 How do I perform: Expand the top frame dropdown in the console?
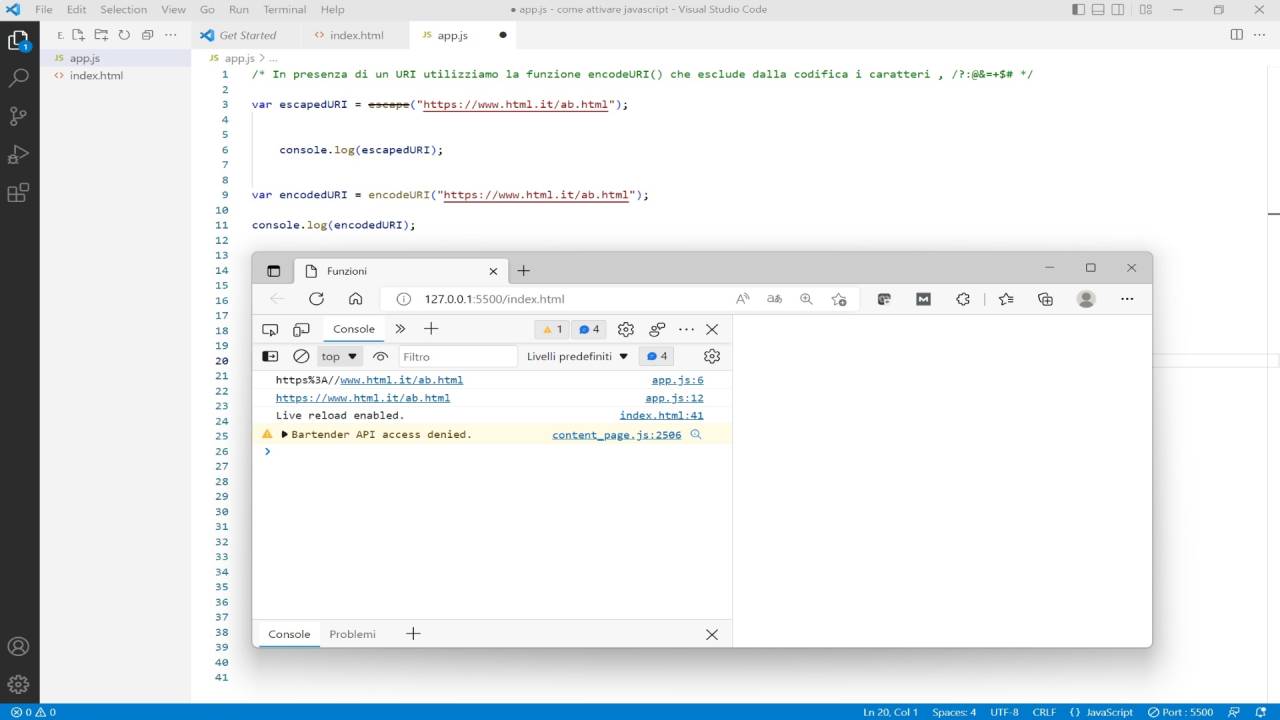click(338, 356)
